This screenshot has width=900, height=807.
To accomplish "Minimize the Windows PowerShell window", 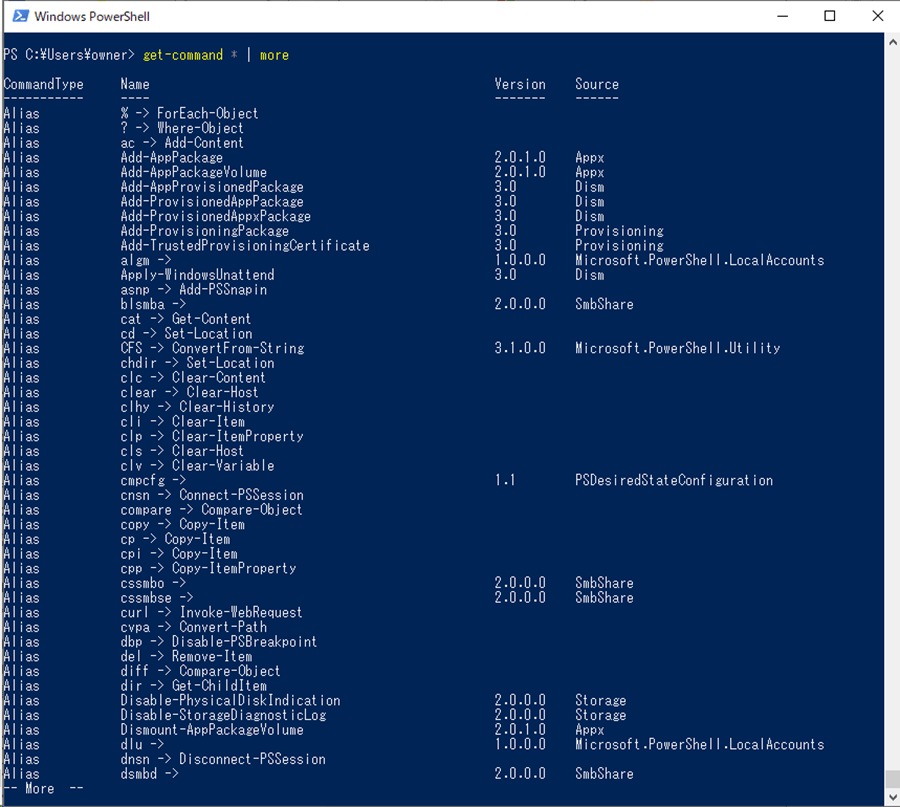I will click(782, 16).
